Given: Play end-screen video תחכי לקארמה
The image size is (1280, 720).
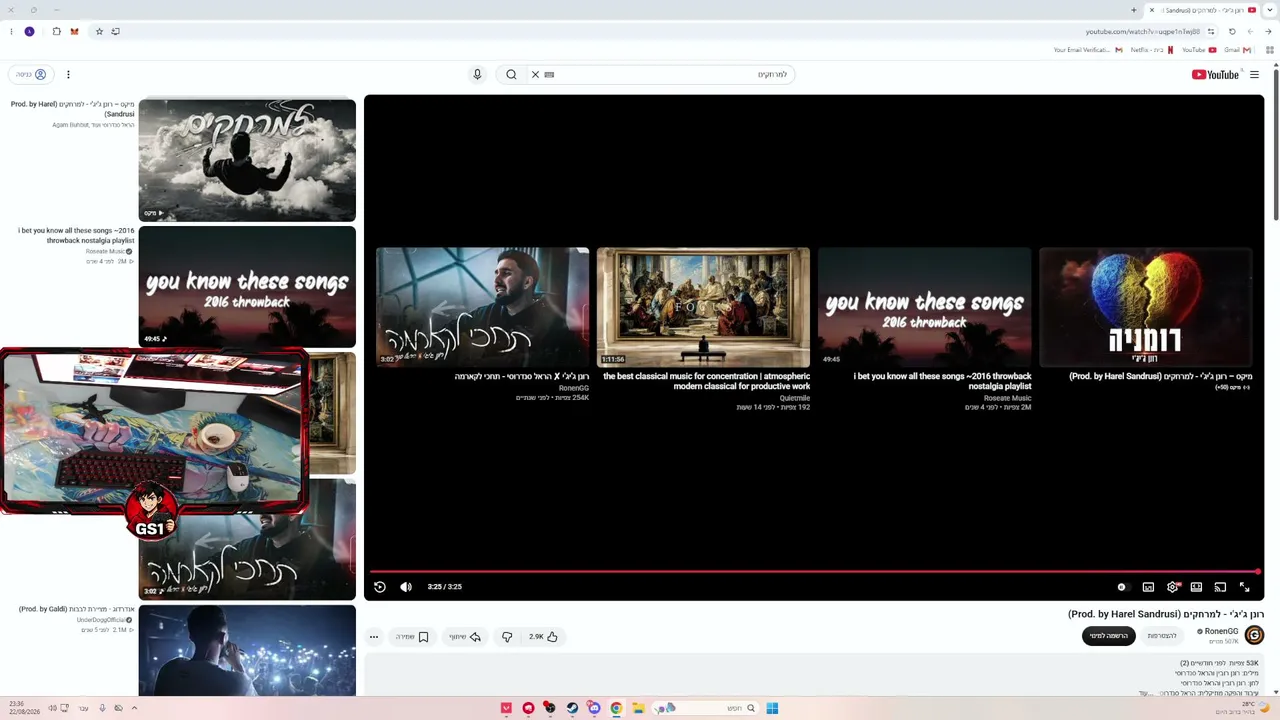Looking at the screenshot, I should point(483,307).
